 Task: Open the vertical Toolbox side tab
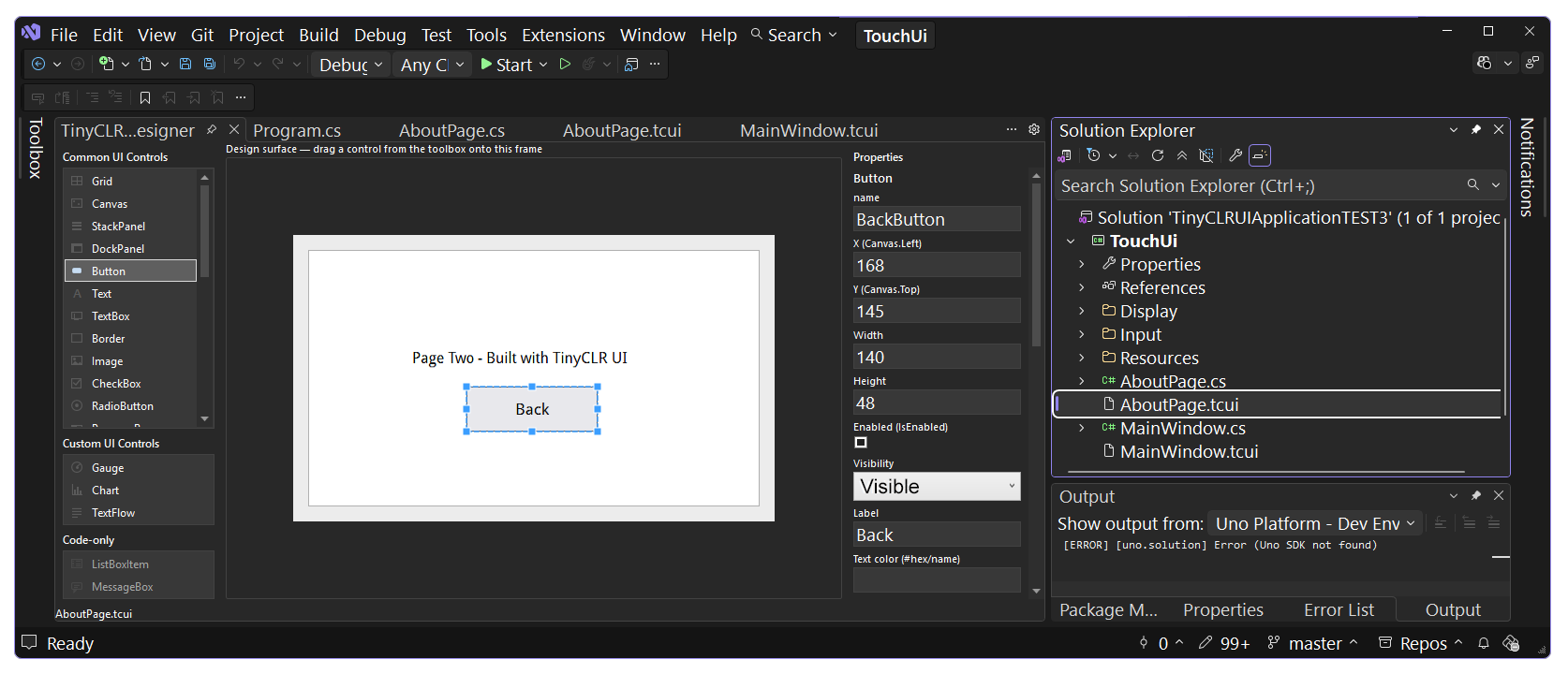click(36, 148)
